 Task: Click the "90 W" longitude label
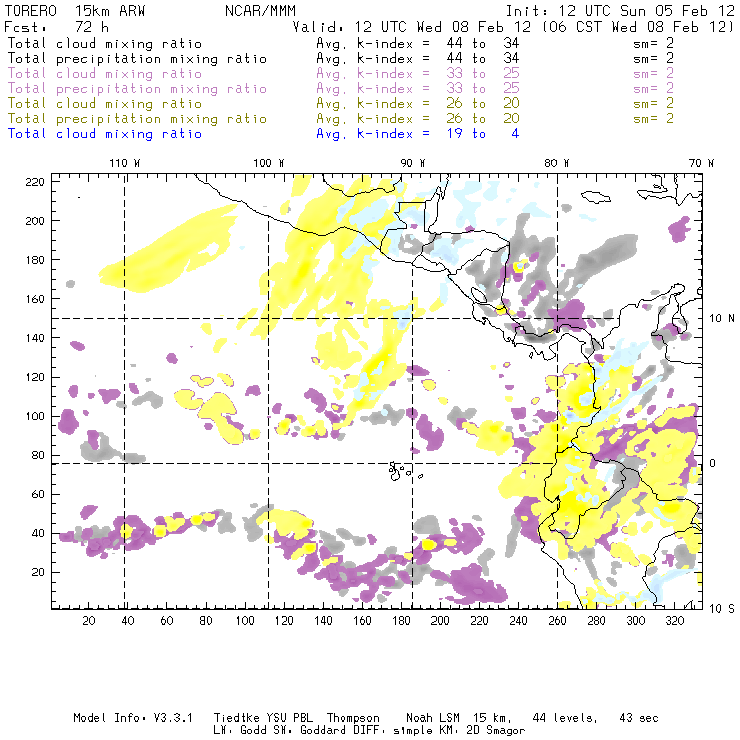[412, 163]
